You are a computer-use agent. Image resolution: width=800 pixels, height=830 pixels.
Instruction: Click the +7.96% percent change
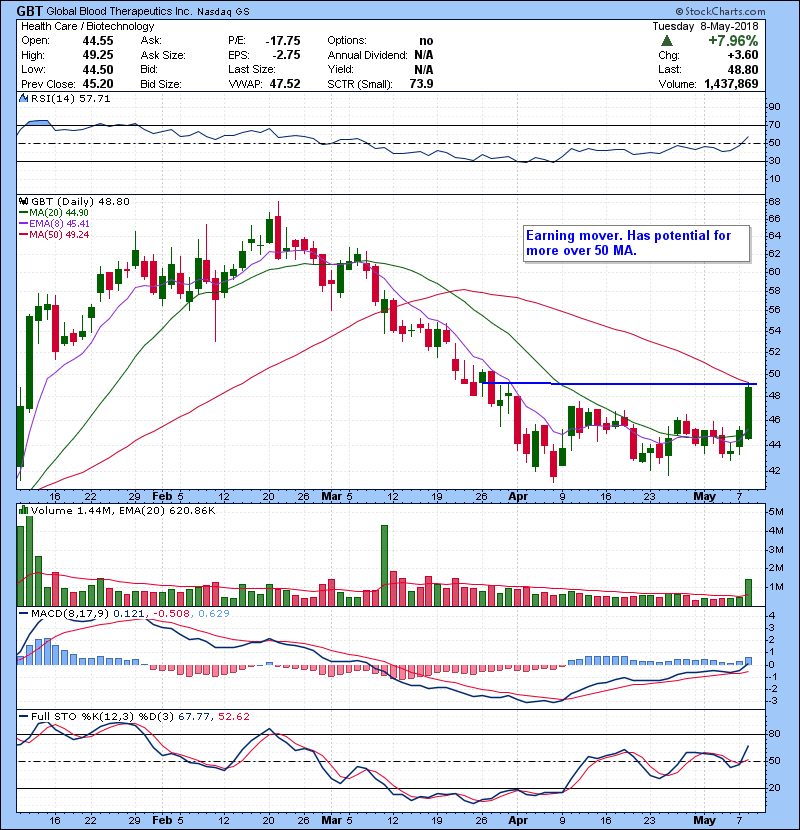click(733, 41)
